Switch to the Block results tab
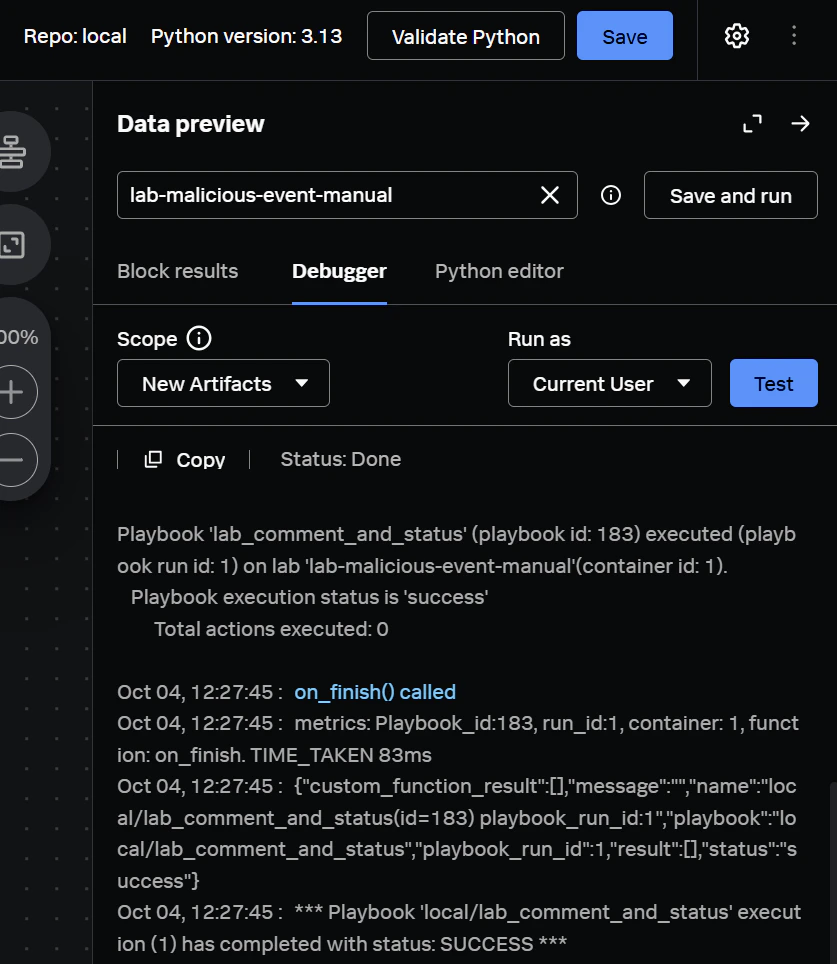 [x=178, y=271]
